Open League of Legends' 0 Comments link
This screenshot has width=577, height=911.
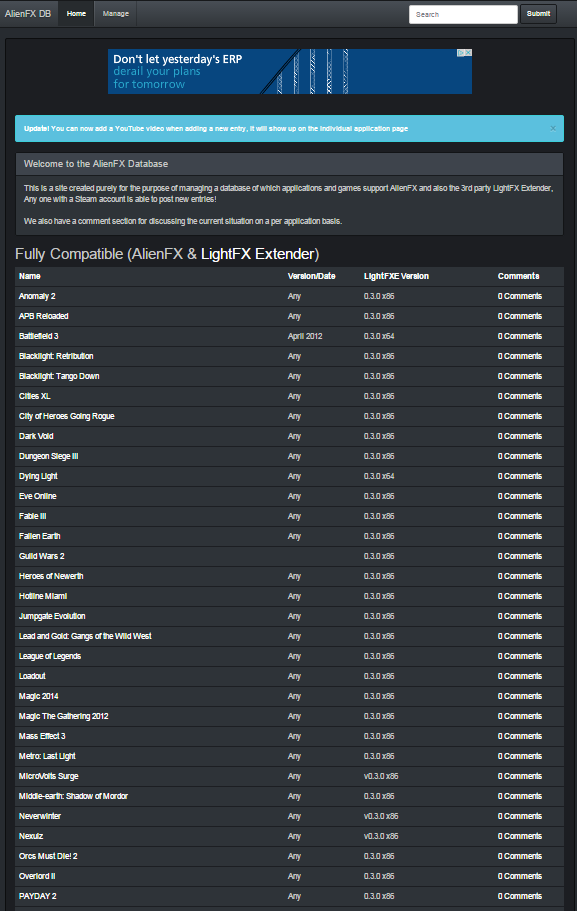coord(519,657)
